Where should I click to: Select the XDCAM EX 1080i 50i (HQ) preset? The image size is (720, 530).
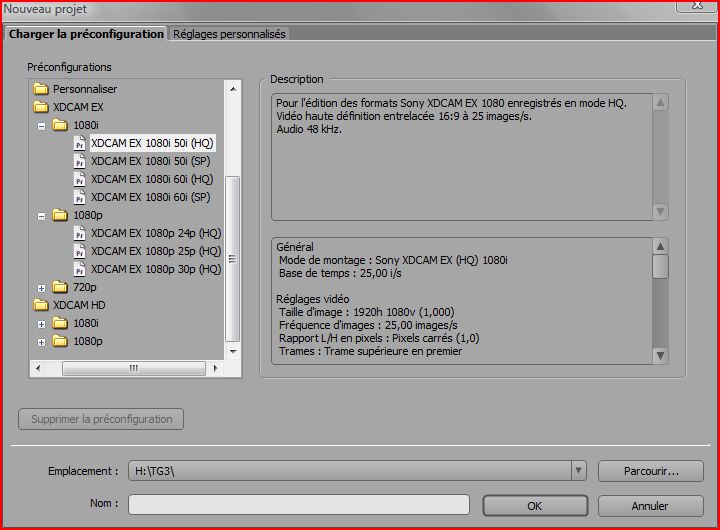point(152,143)
